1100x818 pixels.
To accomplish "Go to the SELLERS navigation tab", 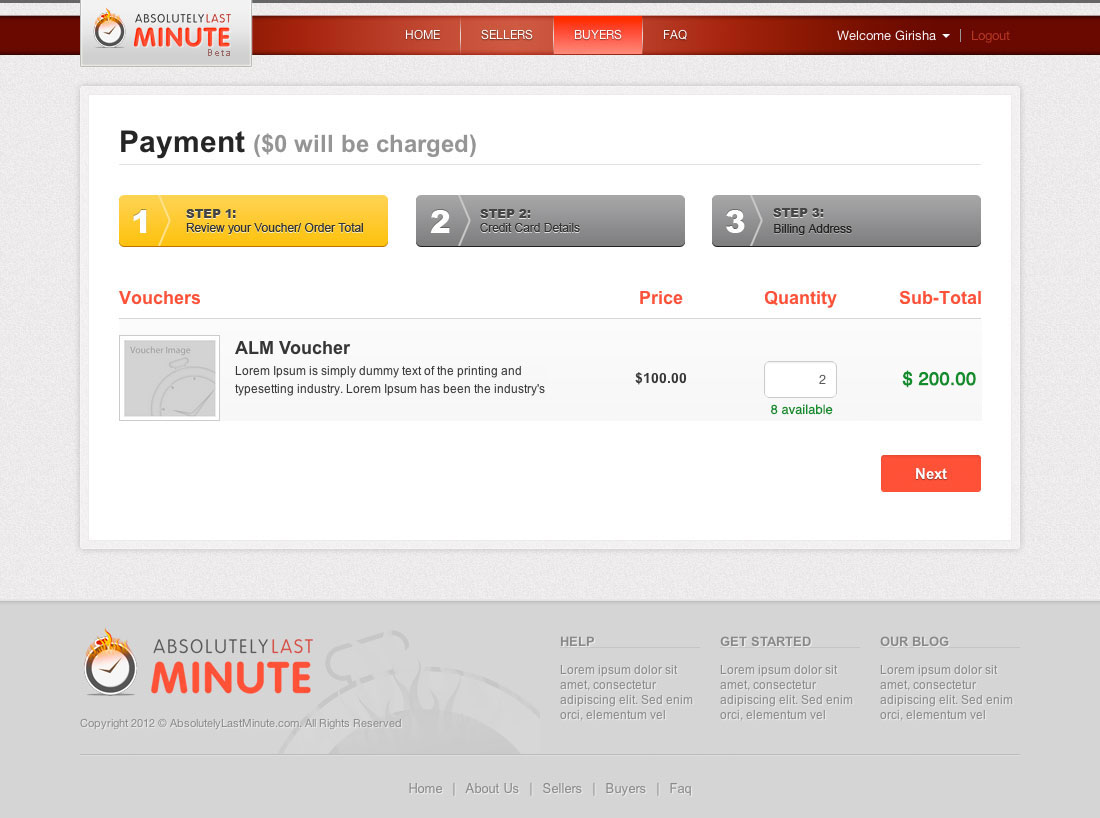I will [506, 35].
